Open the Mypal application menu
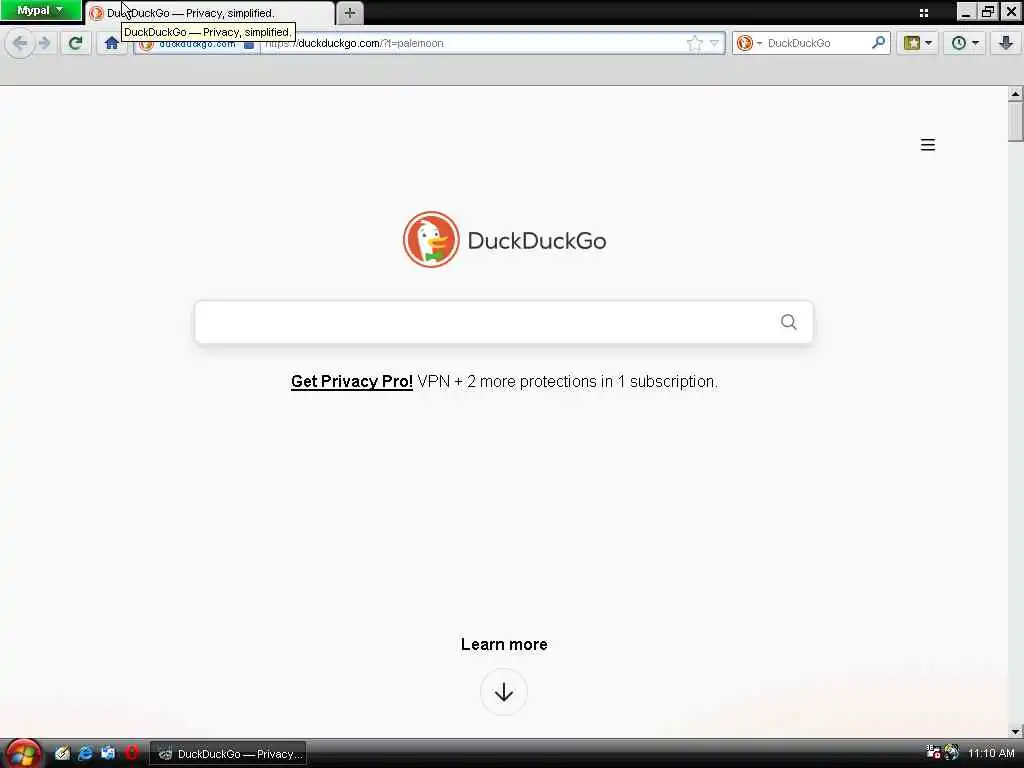The width and height of the screenshot is (1024, 768). [40, 10]
